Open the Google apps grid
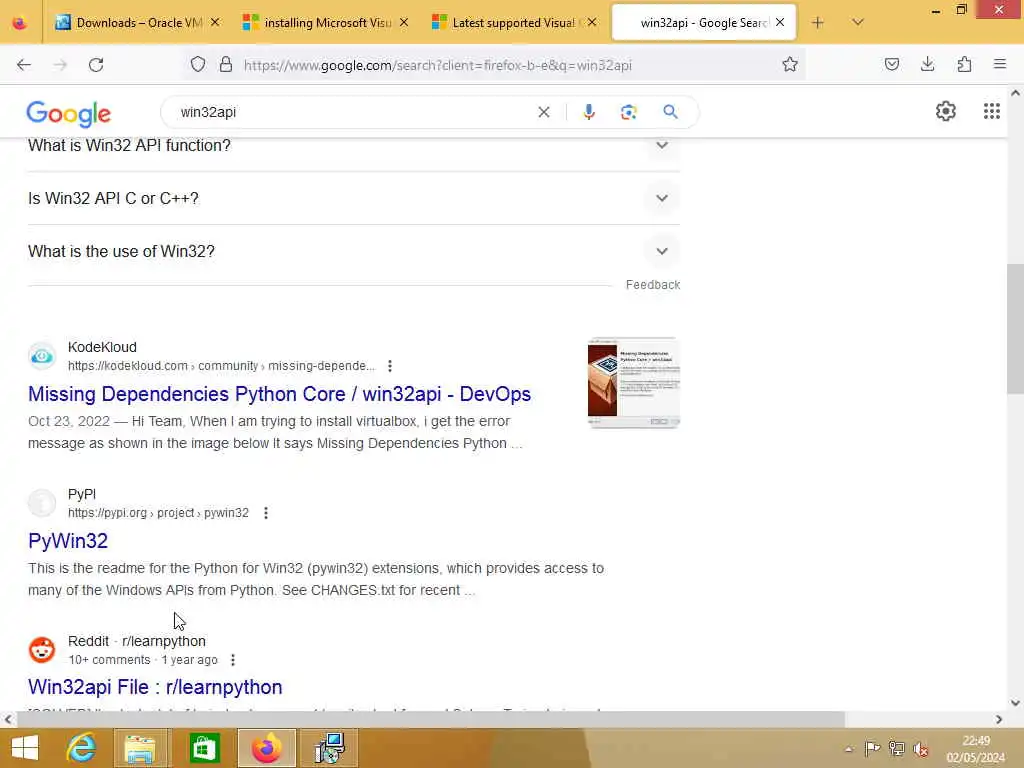 (991, 112)
